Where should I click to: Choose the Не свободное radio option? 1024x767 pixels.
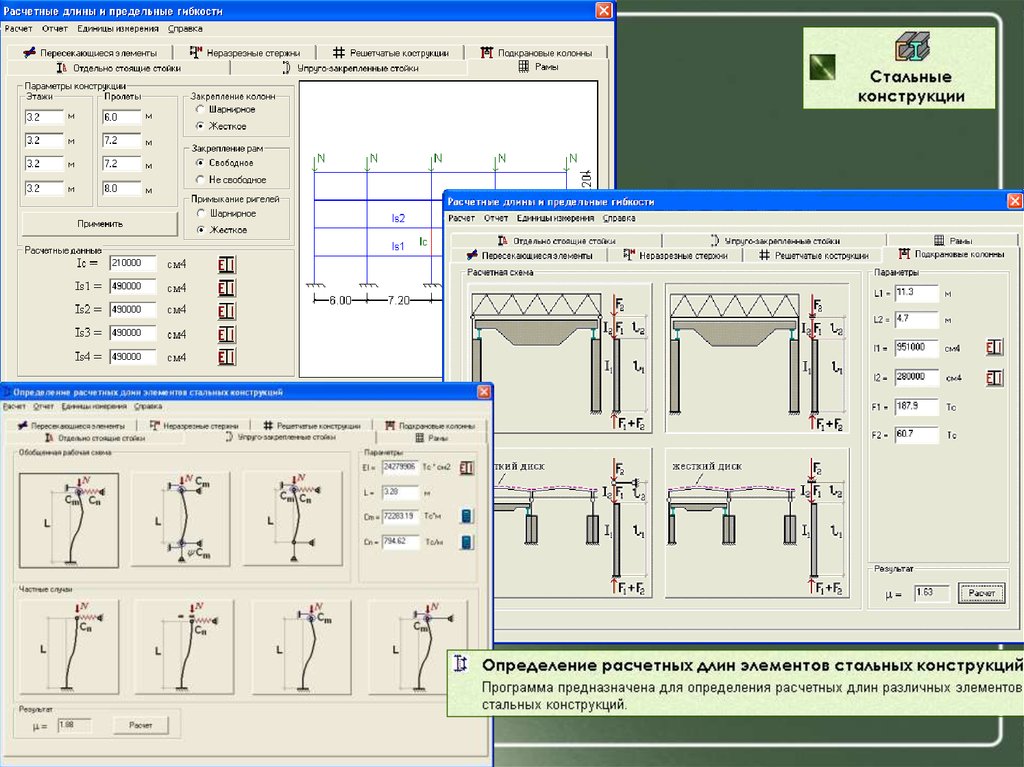pyautogui.click(x=201, y=180)
